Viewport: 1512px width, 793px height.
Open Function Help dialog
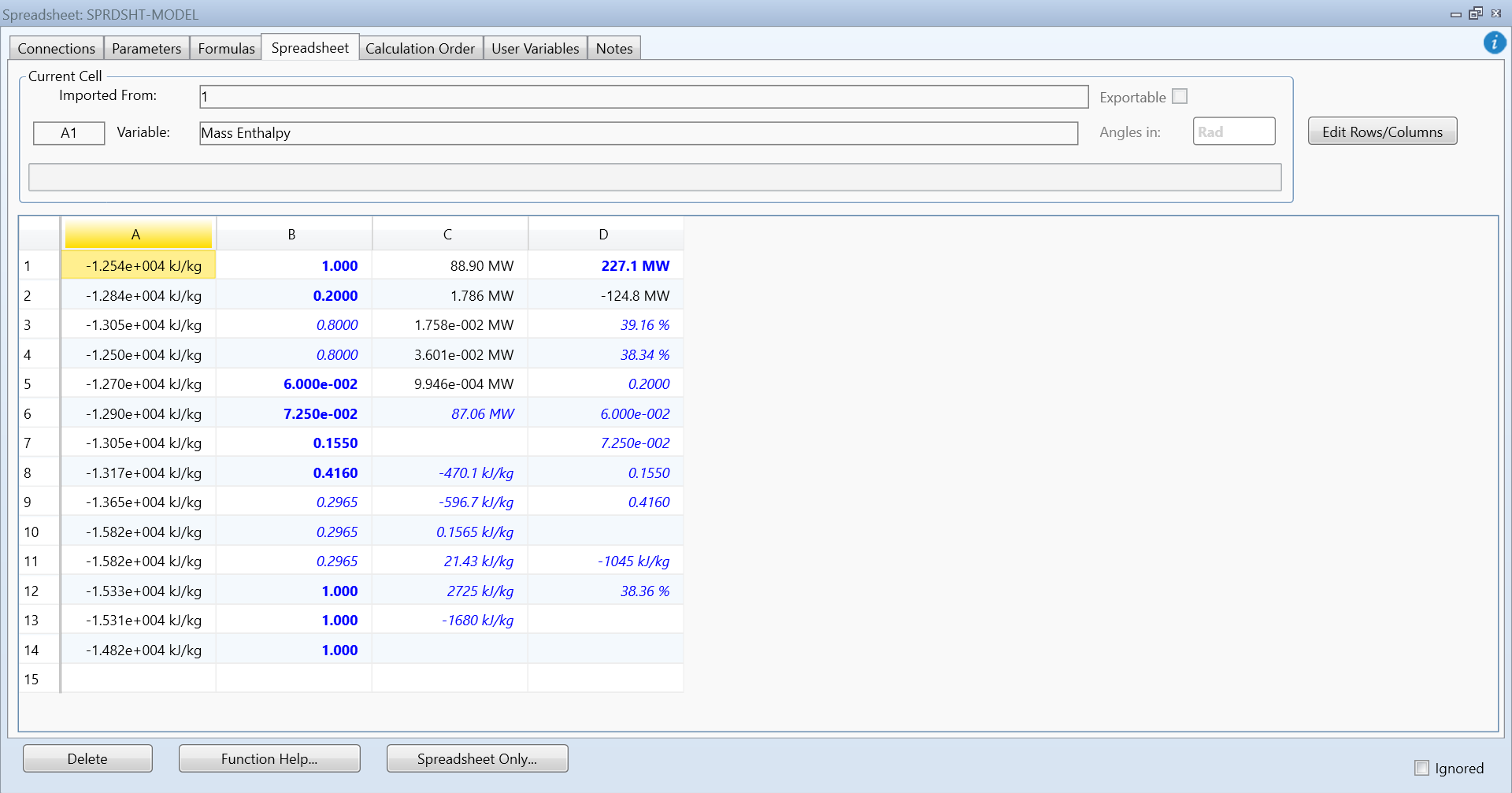269,758
